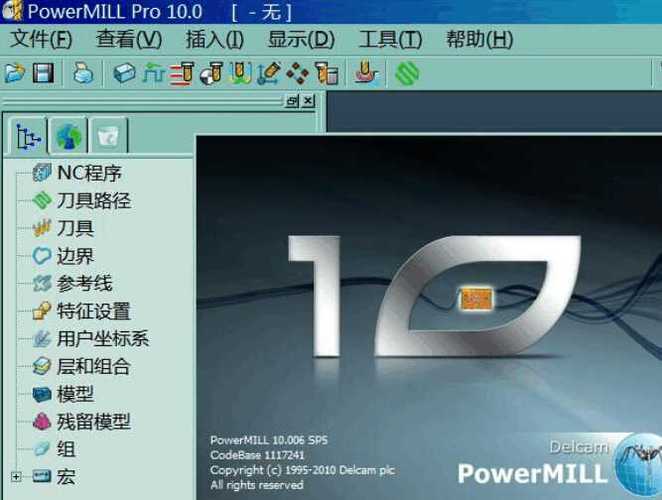Open the Point Distribution icon
The image size is (662, 500).
[298, 73]
